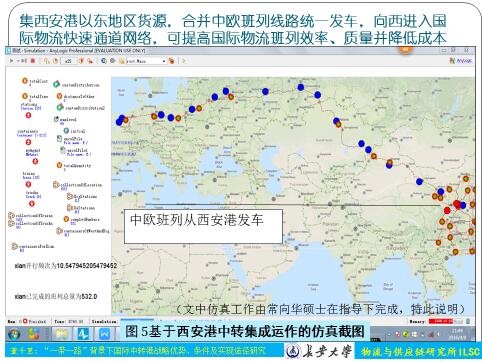Click the x25 simulation speed field
The image size is (482, 362).
coord(68,61)
